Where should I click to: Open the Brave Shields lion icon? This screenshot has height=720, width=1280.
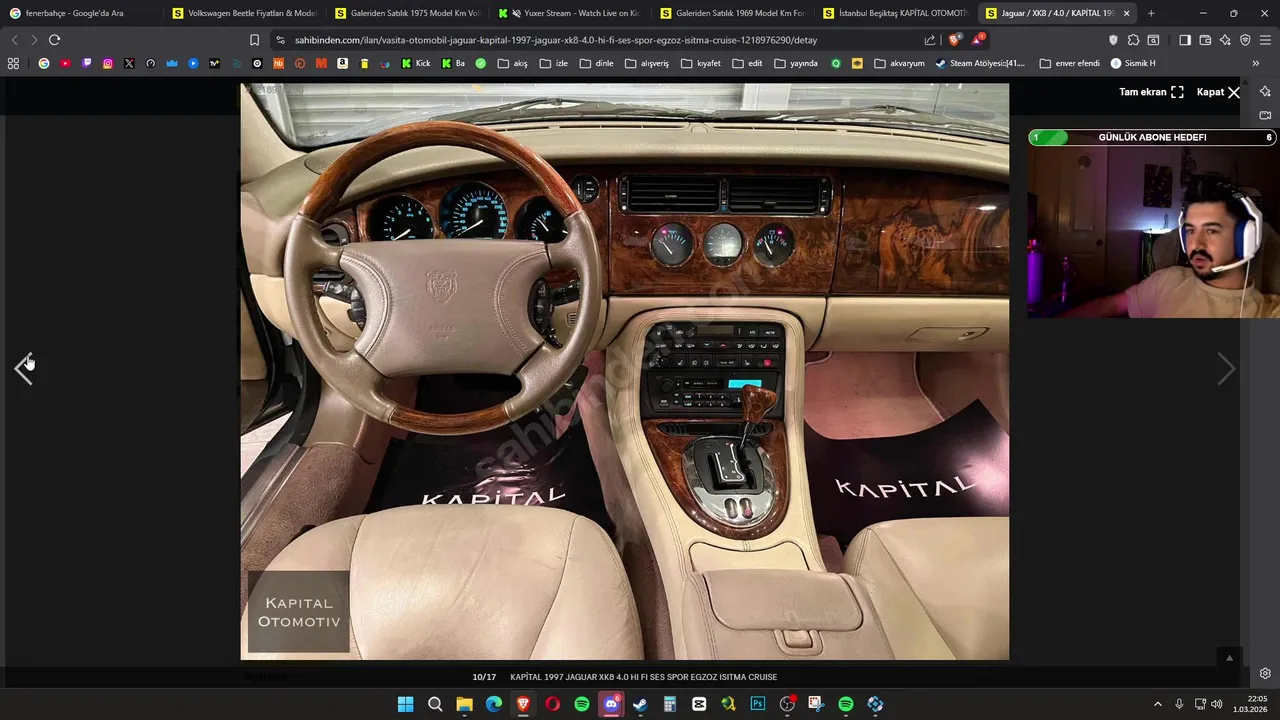[955, 40]
